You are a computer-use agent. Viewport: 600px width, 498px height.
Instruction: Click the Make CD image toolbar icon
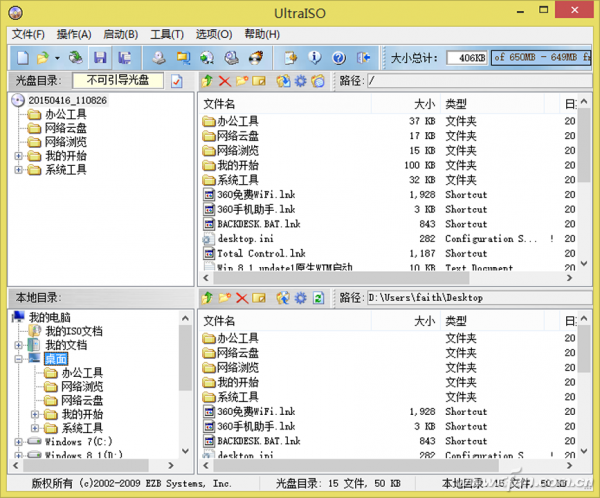pyautogui.click(x=159, y=58)
